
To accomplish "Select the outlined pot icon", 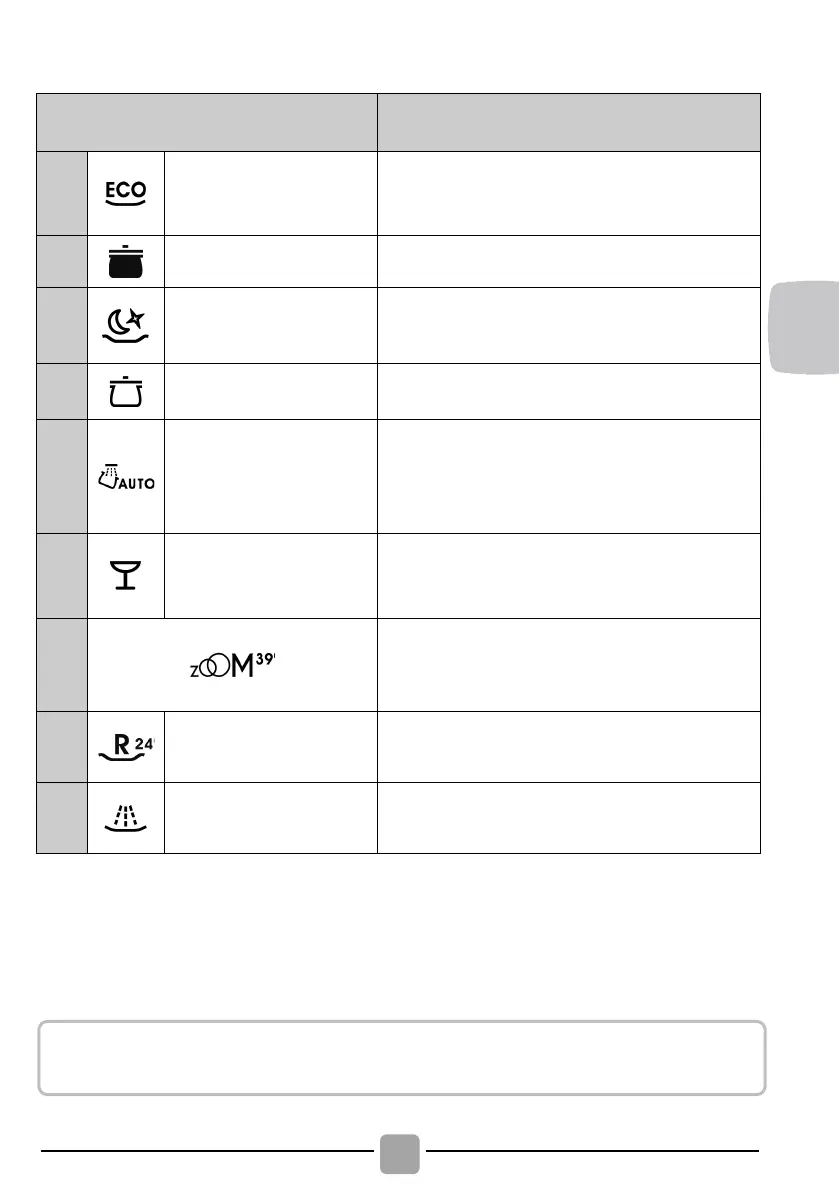I will (x=126, y=391).
